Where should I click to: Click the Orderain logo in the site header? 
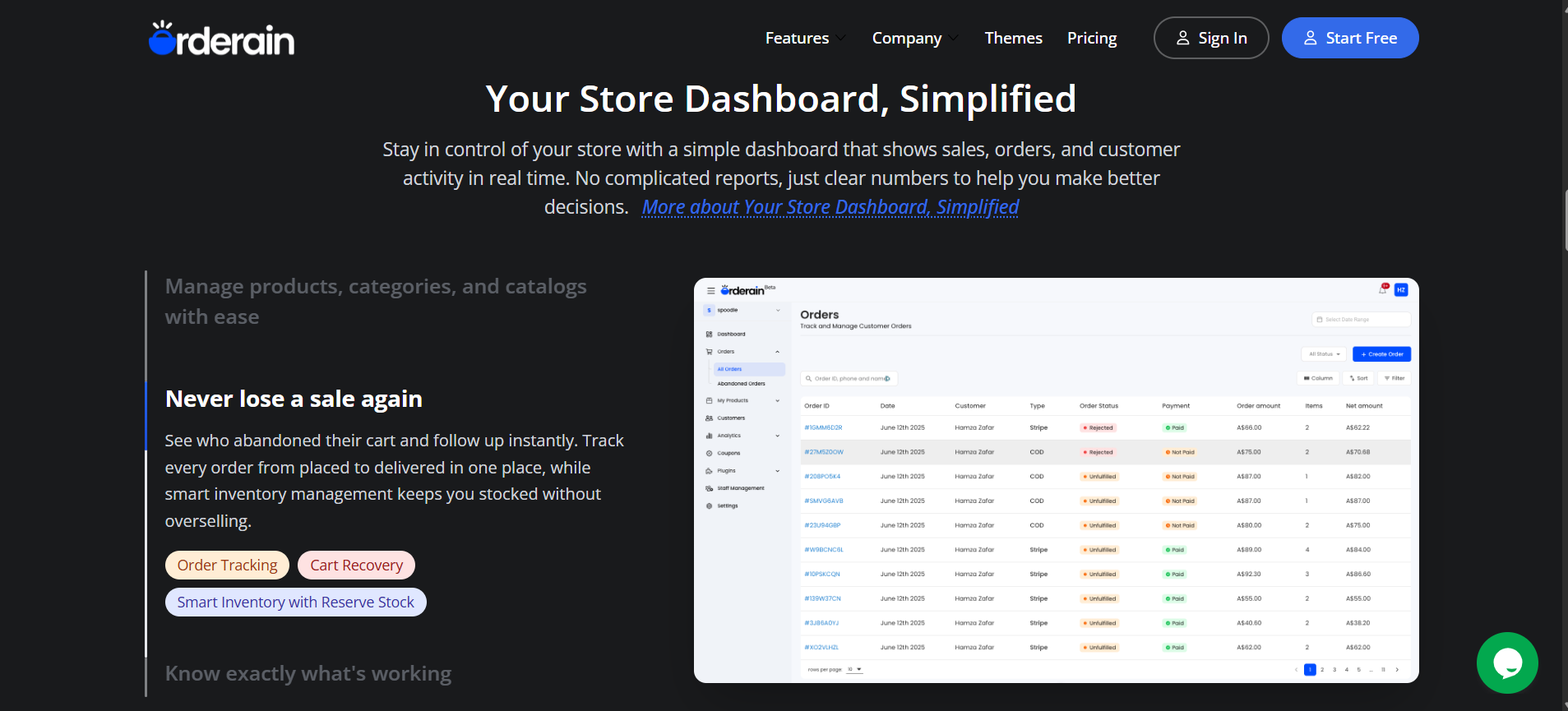pyautogui.click(x=221, y=39)
